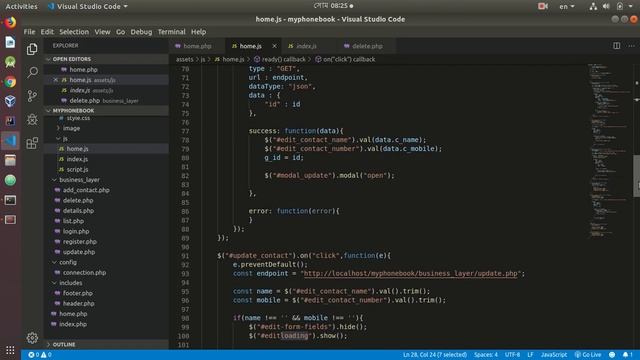This screenshot has width=640, height=360.
Task: Click the cursor position indicator in status bar
Action: tap(435, 355)
